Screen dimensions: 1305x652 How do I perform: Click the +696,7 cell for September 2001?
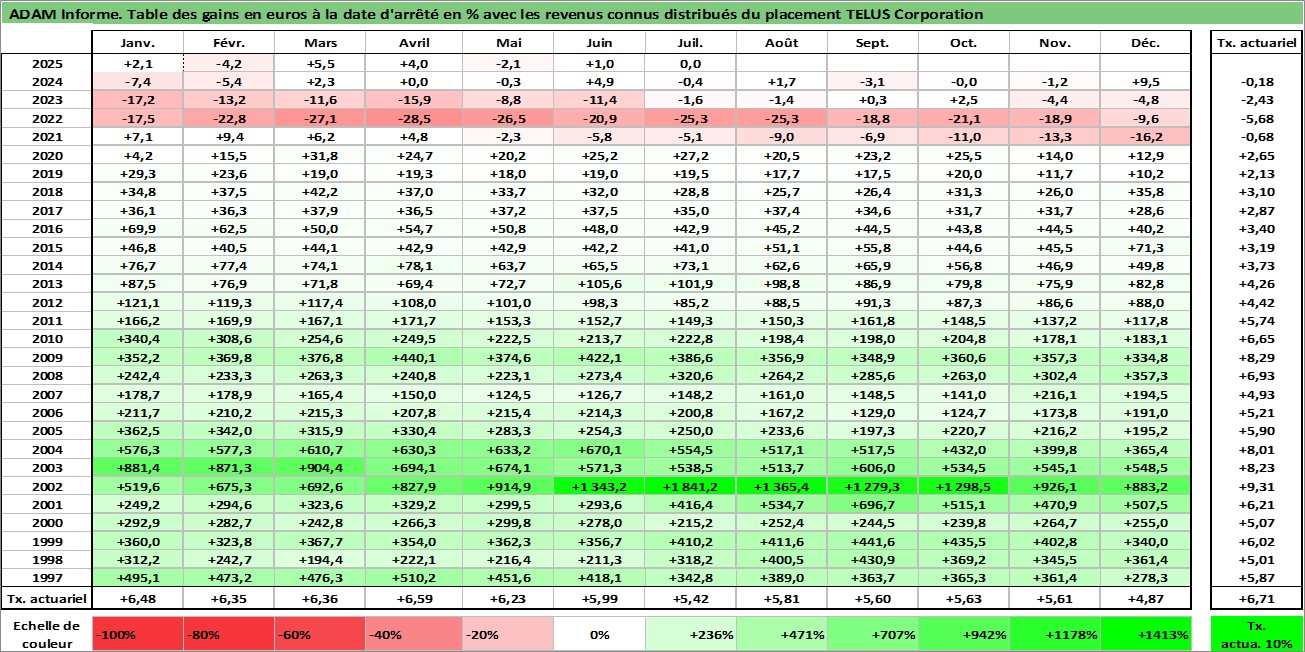(873, 505)
